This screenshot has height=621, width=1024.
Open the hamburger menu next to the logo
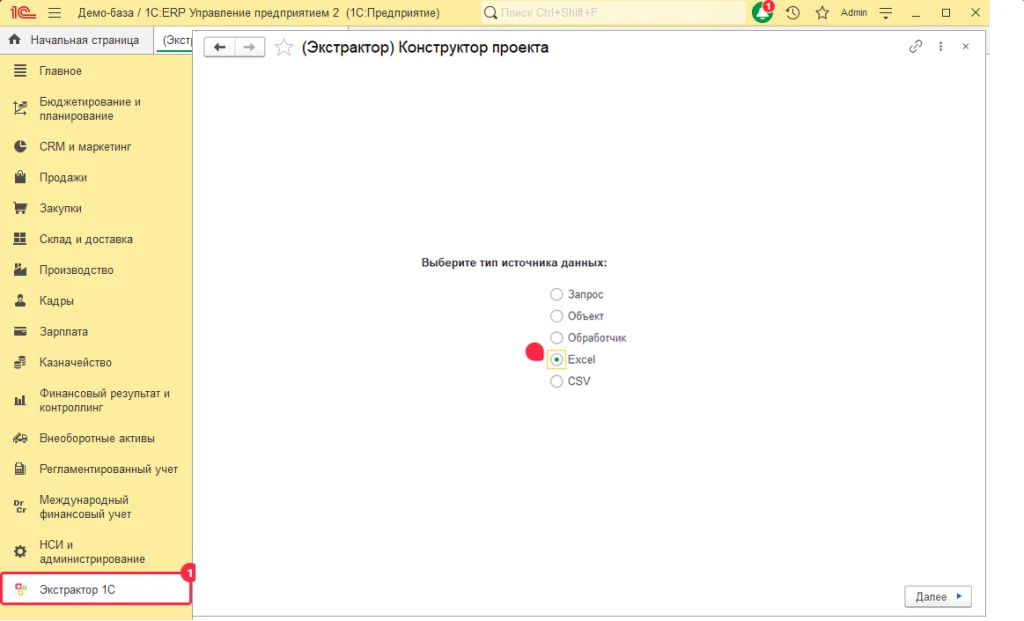click(56, 12)
